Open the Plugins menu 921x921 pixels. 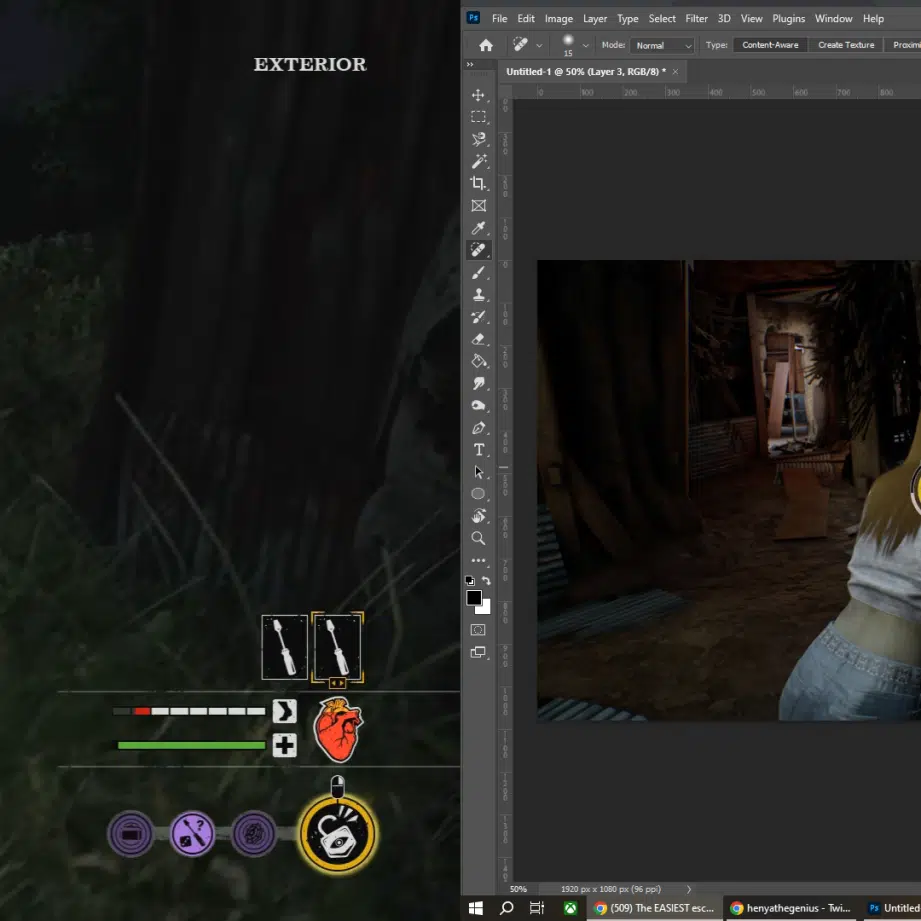(x=788, y=19)
